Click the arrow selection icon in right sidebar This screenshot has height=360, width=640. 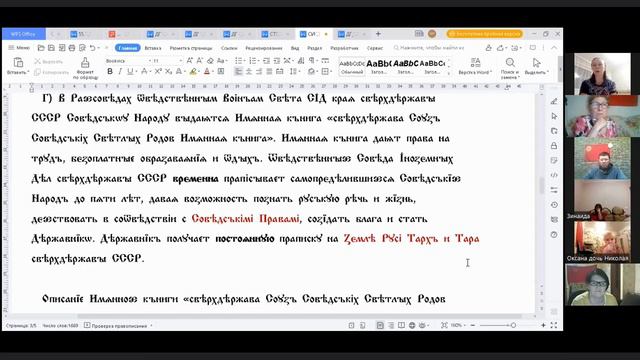pyautogui.click(x=554, y=116)
